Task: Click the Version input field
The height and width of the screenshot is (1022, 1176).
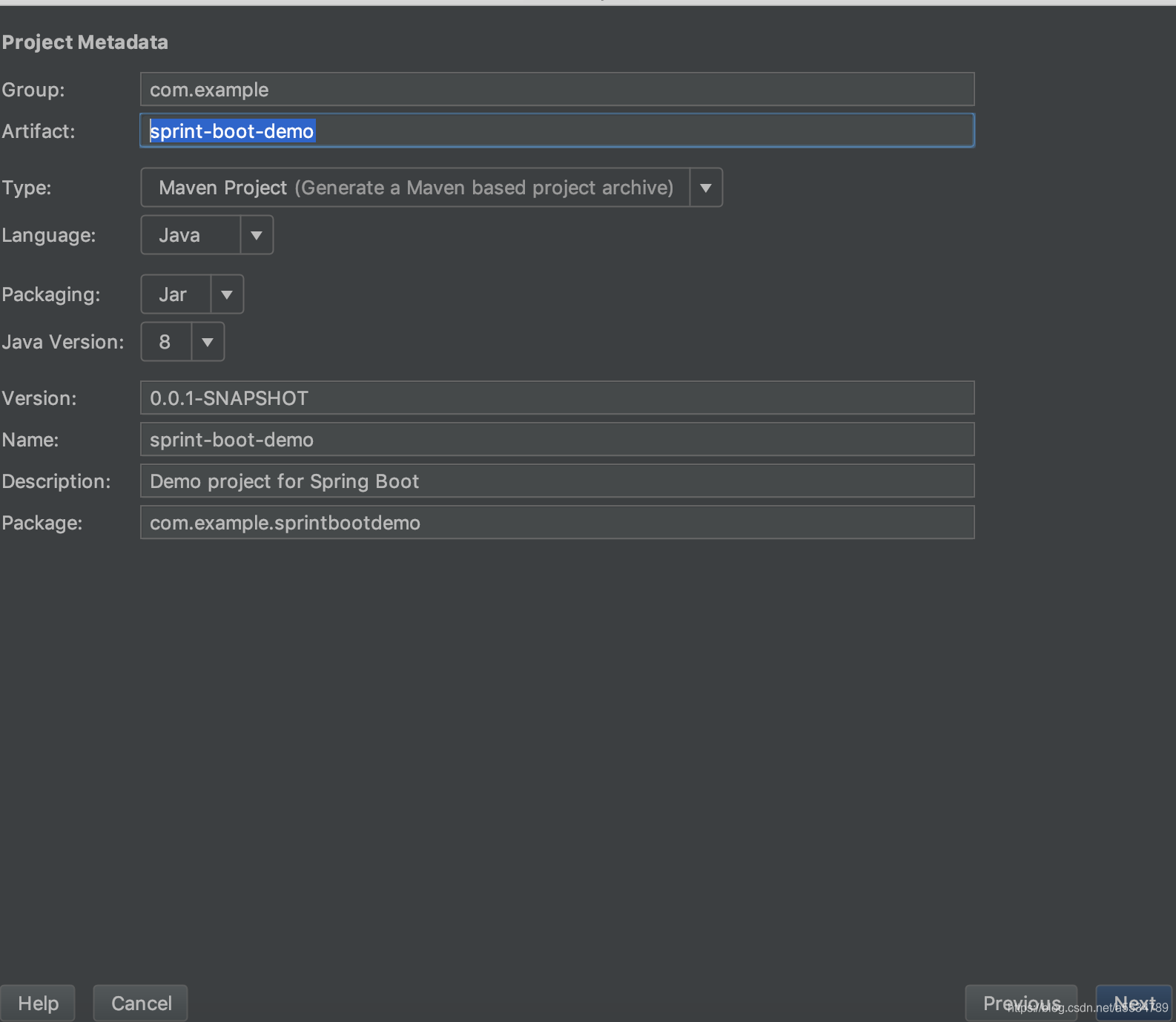Action: click(557, 398)
